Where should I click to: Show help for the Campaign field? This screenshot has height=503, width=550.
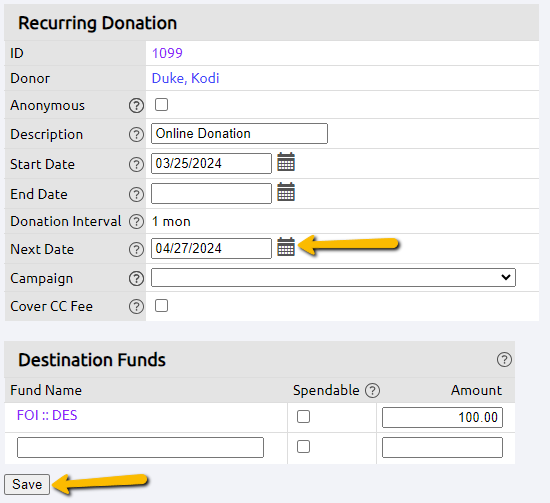click(x=136, y=279)
